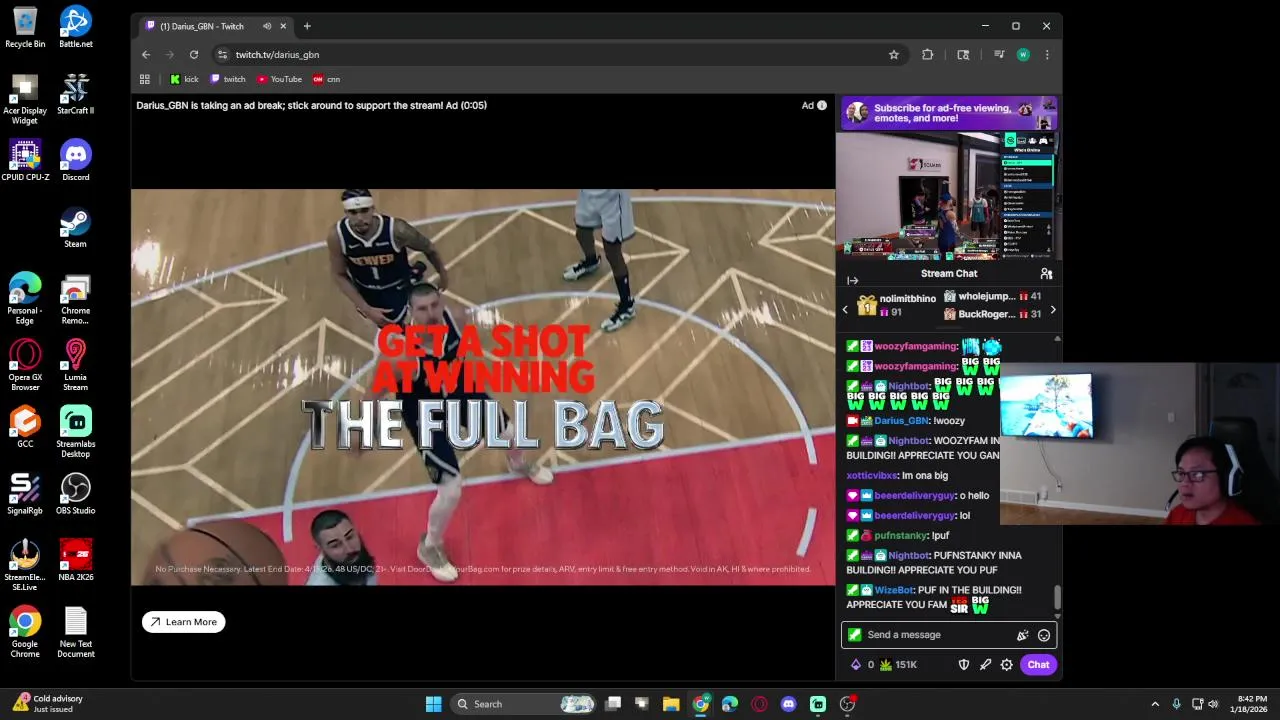Open the Chrome profile avatar
The image size is (1280, 720).
click(x=1023, y=55)
